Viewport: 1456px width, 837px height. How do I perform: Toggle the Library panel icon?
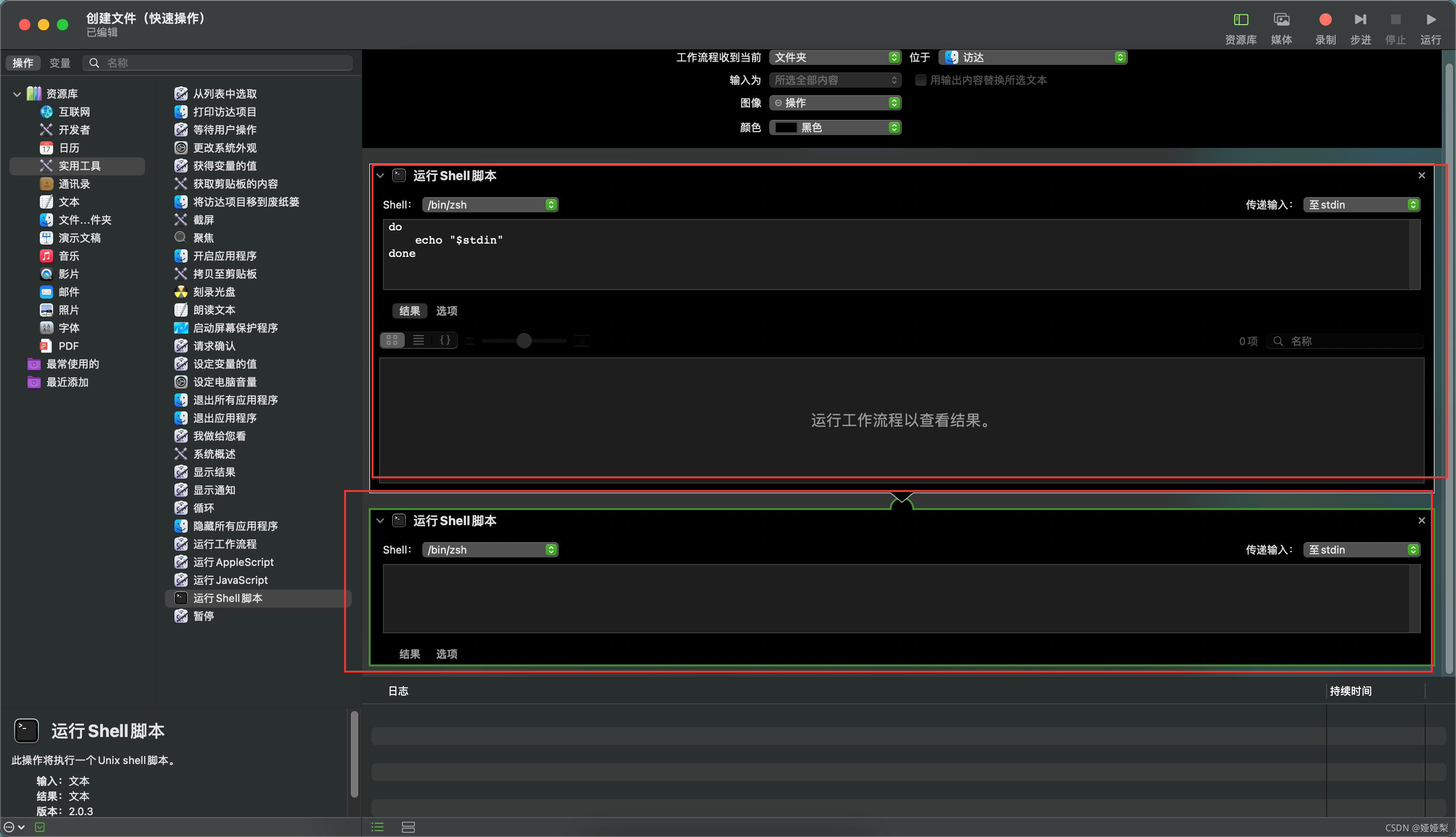pos(1241,20)
